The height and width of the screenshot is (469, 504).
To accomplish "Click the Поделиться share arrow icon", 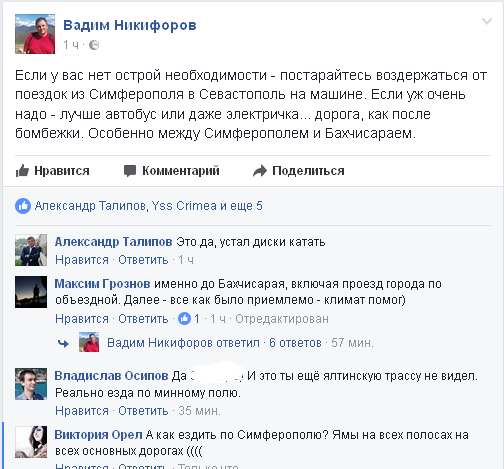I will tap(260, 171).
